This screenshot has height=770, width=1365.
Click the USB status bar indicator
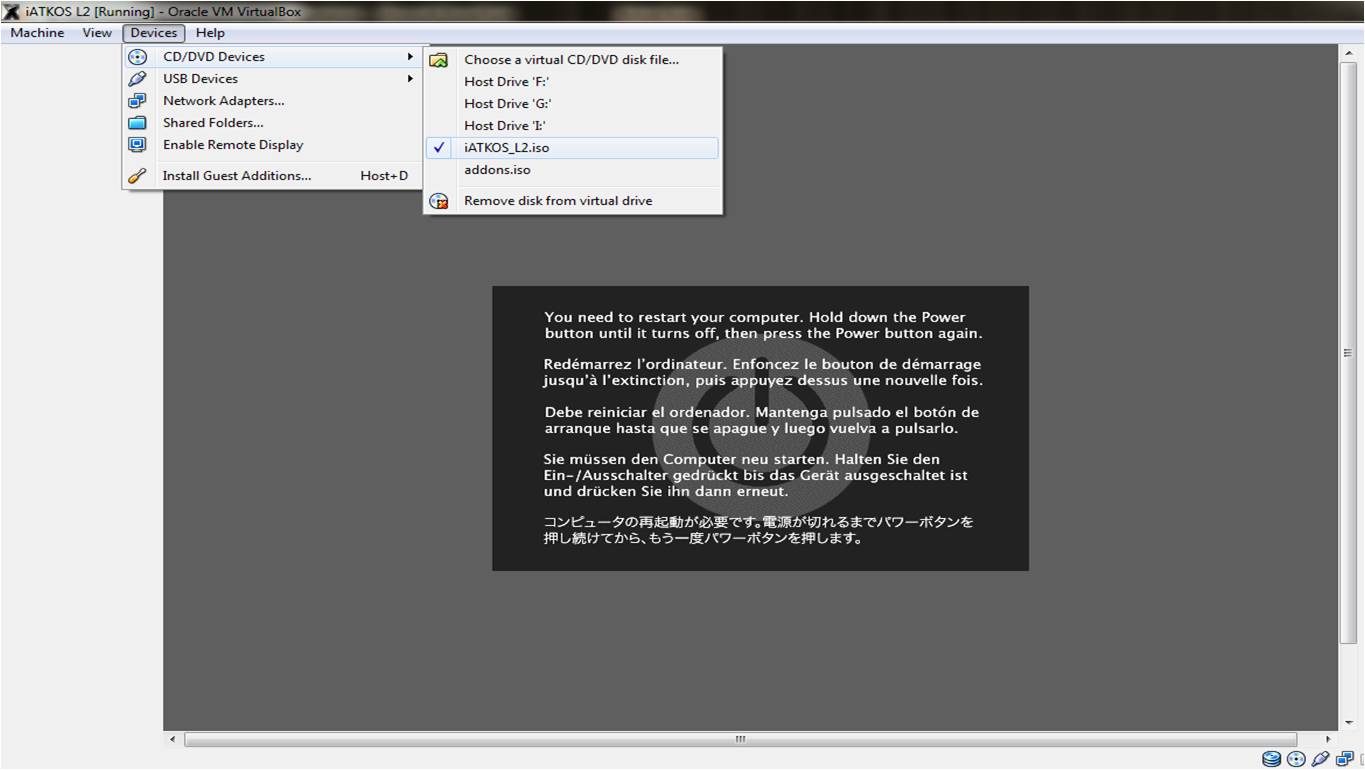coord(1320,759)
